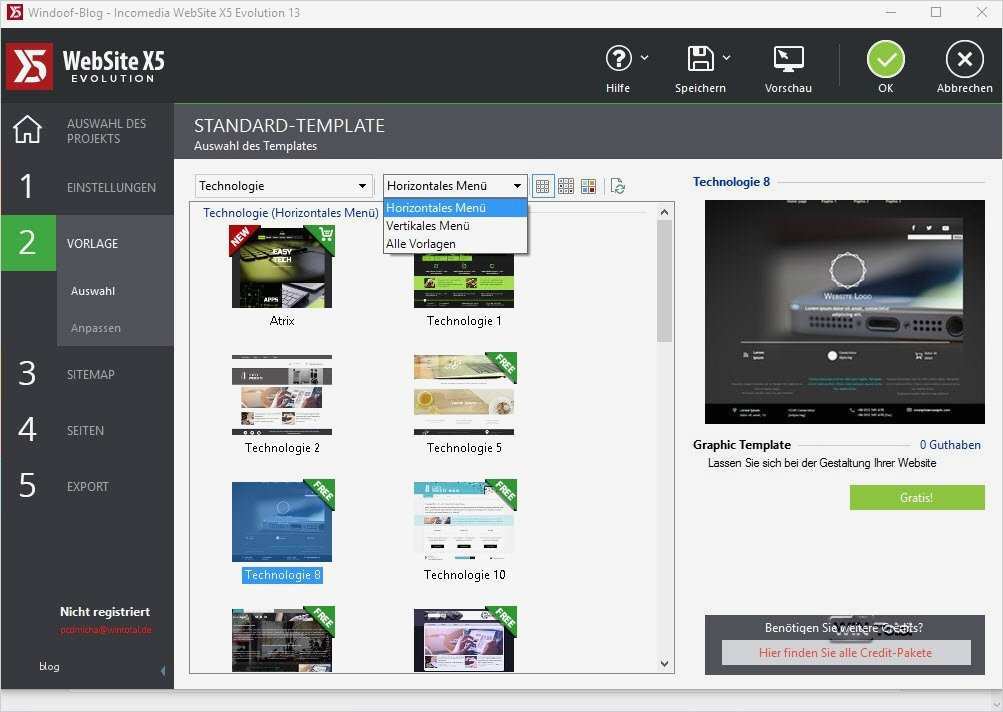Click the large Technologie 8 preview image
Viewport: 1003px width, 712px height.
(x=844, y=312)
